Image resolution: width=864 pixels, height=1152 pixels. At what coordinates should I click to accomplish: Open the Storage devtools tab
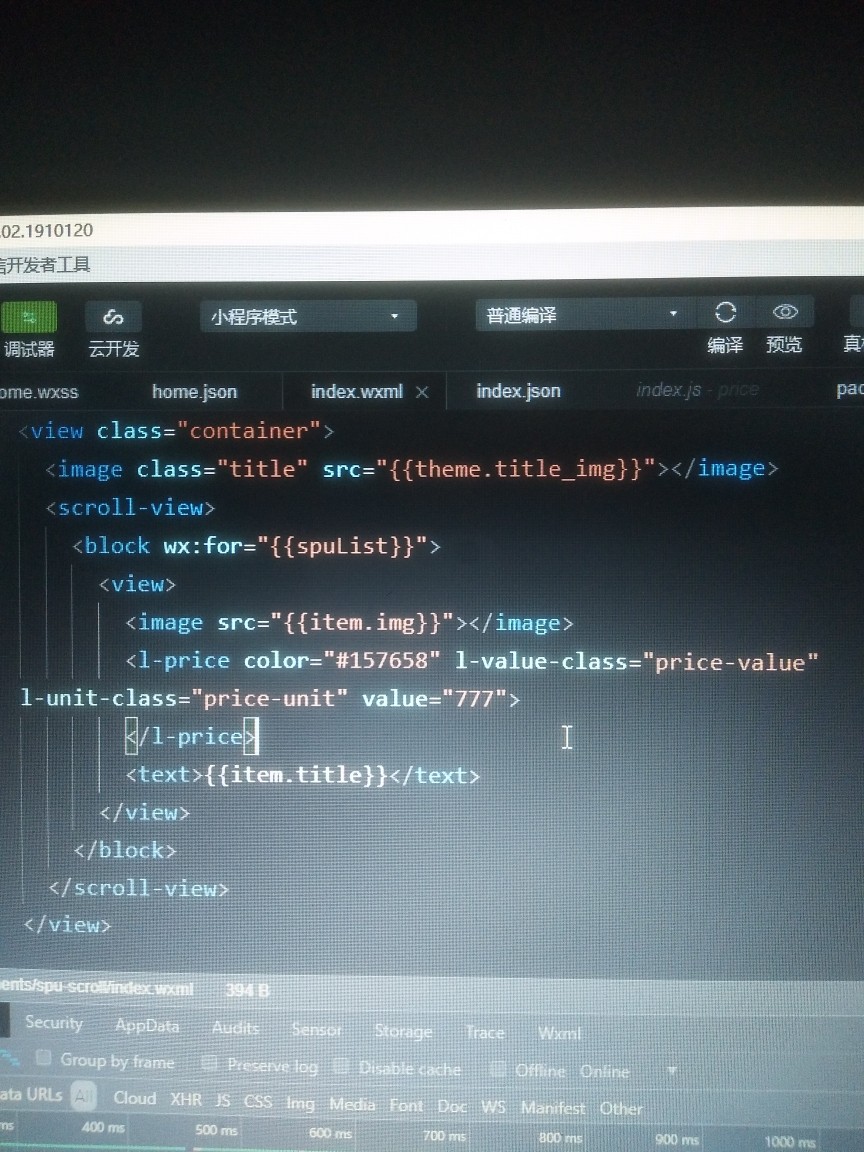[x=403, y=1032]
